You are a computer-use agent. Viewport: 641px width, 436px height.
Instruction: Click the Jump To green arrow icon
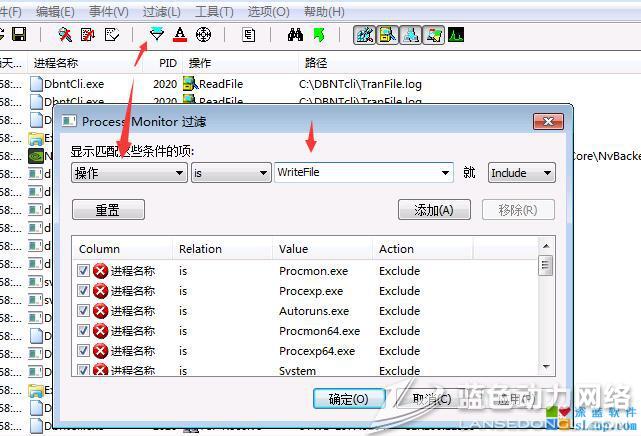point(318,35)
